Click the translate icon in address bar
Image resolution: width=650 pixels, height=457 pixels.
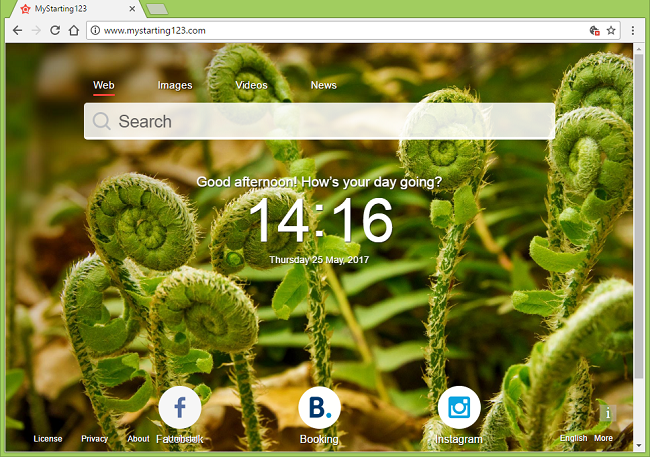click(594, 30)
